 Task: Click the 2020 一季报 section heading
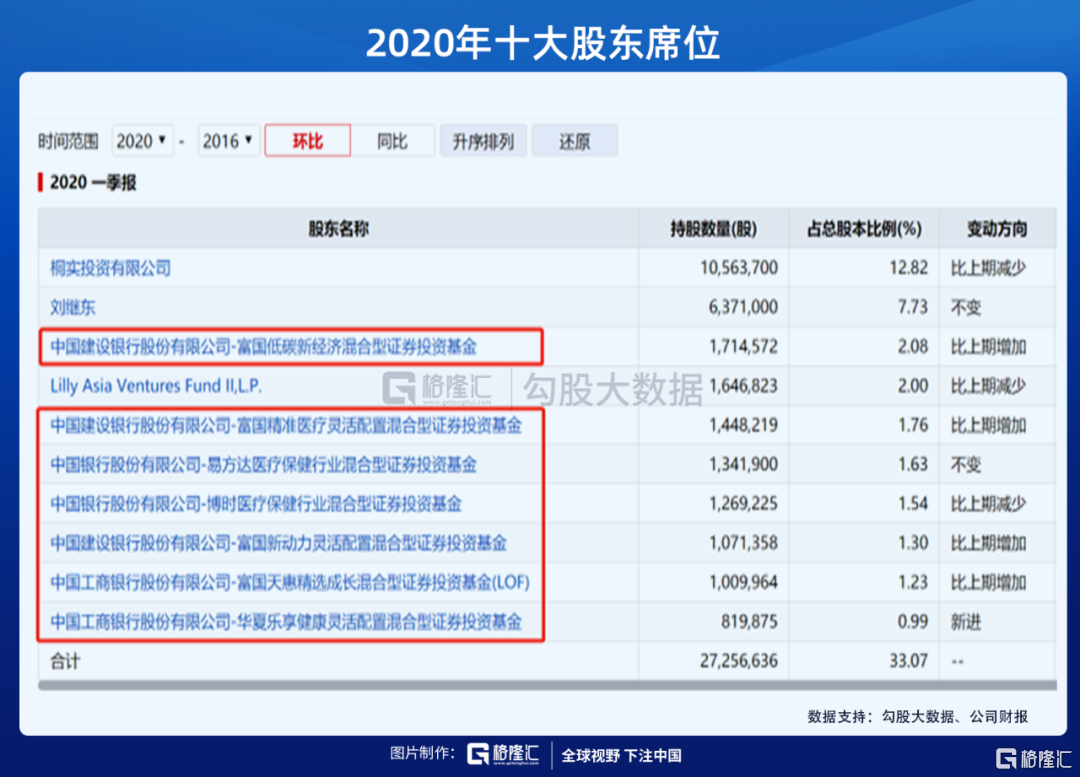click(x=93, y=183)
